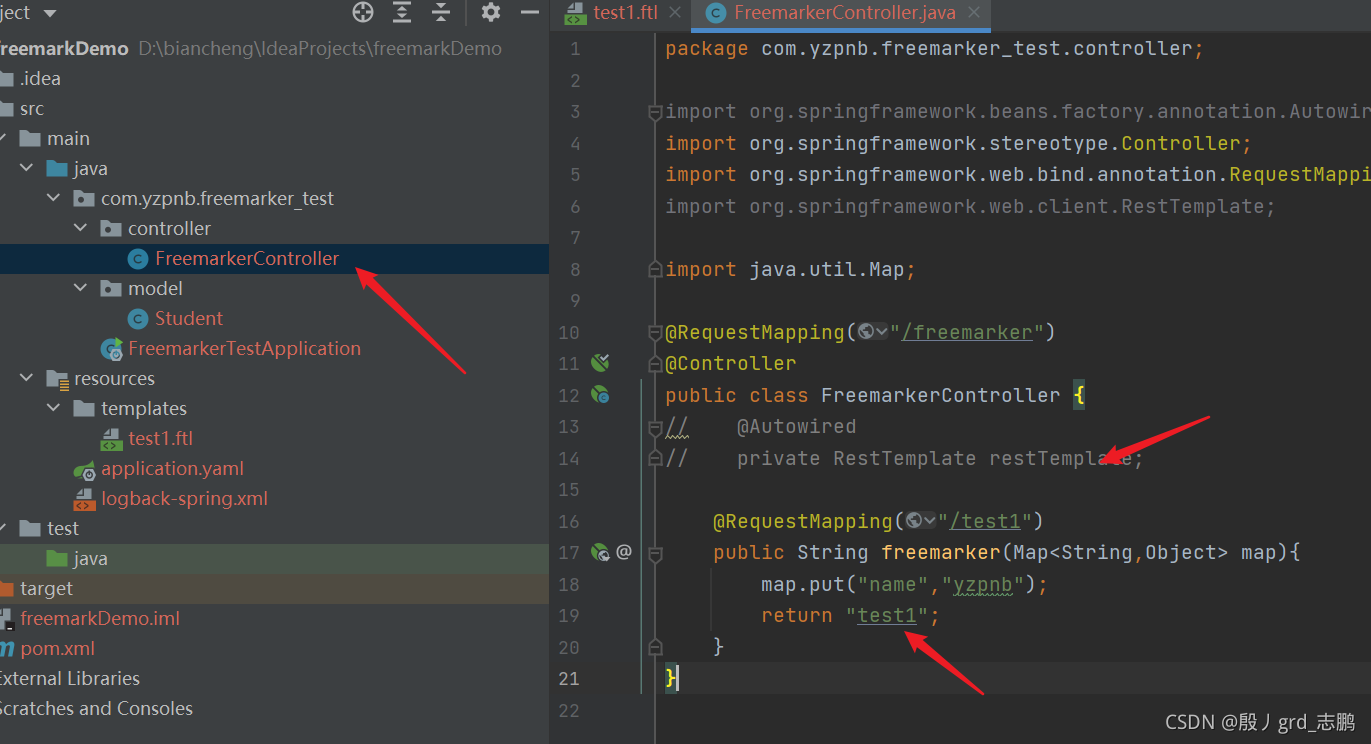Image resolution: width=1371 pixels, height=744 pixels.
Task: Collapse the resources folder node
Action: [27, 379]
